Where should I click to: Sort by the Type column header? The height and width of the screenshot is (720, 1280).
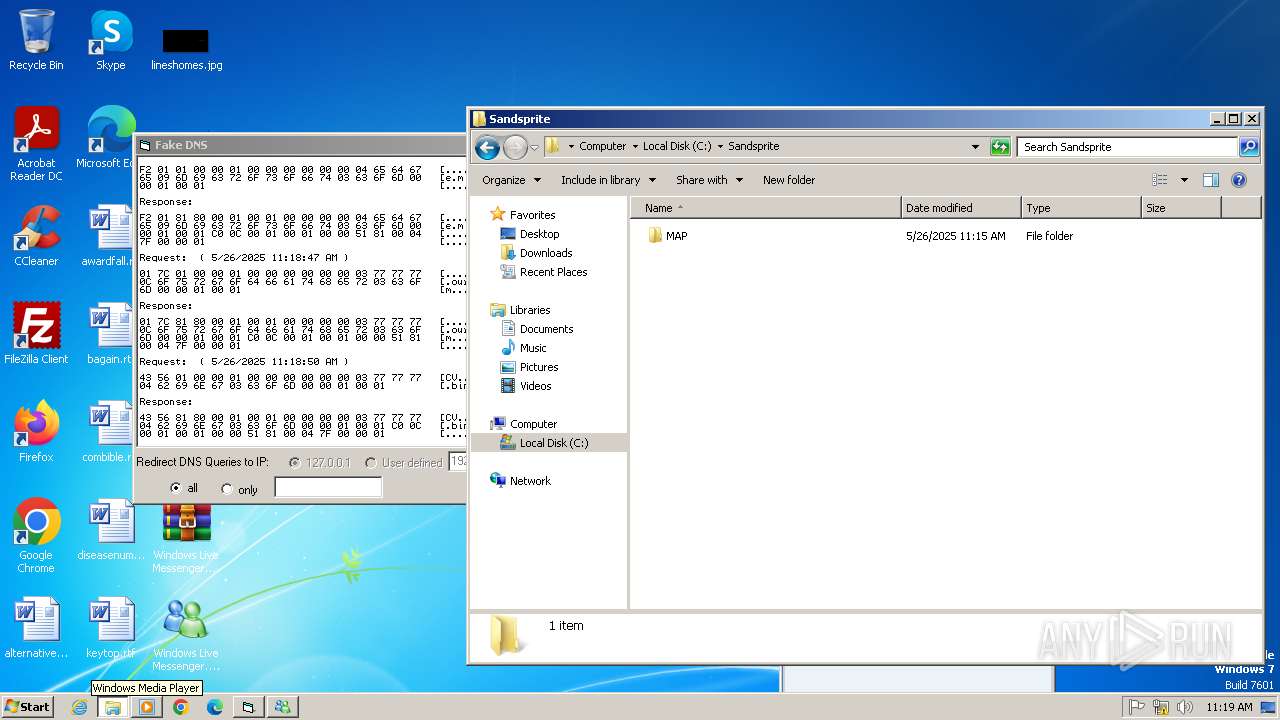pyautogui.click(x=1081, y=208)
